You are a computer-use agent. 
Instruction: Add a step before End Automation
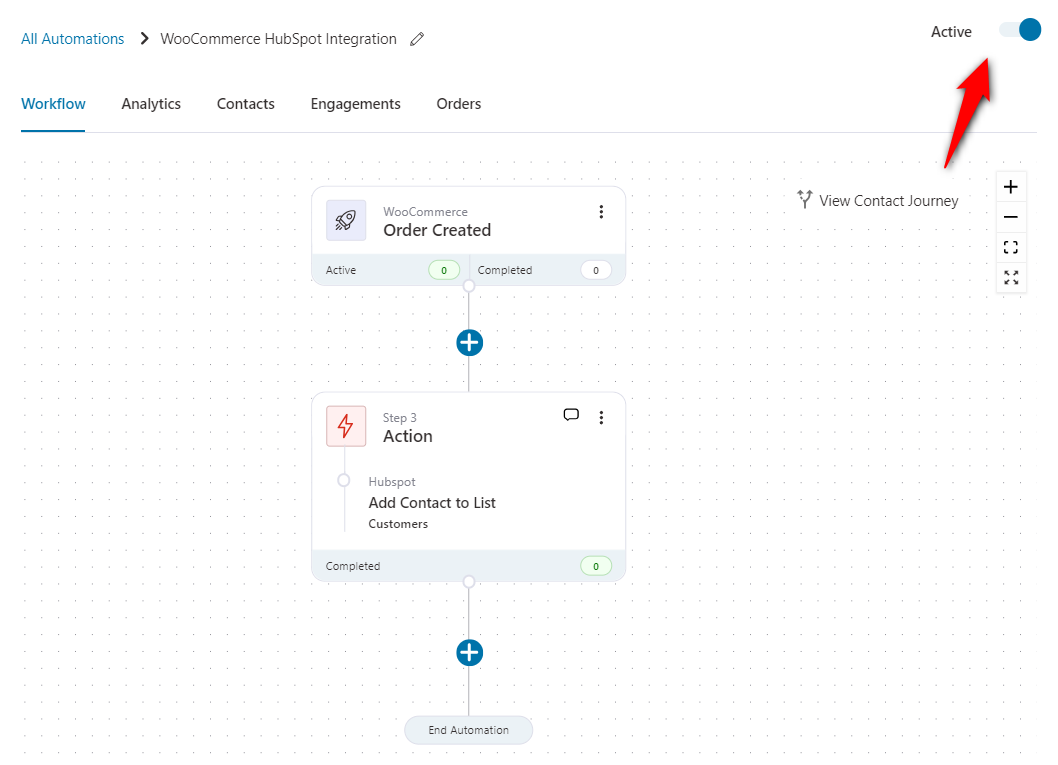click(x=469, y=653)
